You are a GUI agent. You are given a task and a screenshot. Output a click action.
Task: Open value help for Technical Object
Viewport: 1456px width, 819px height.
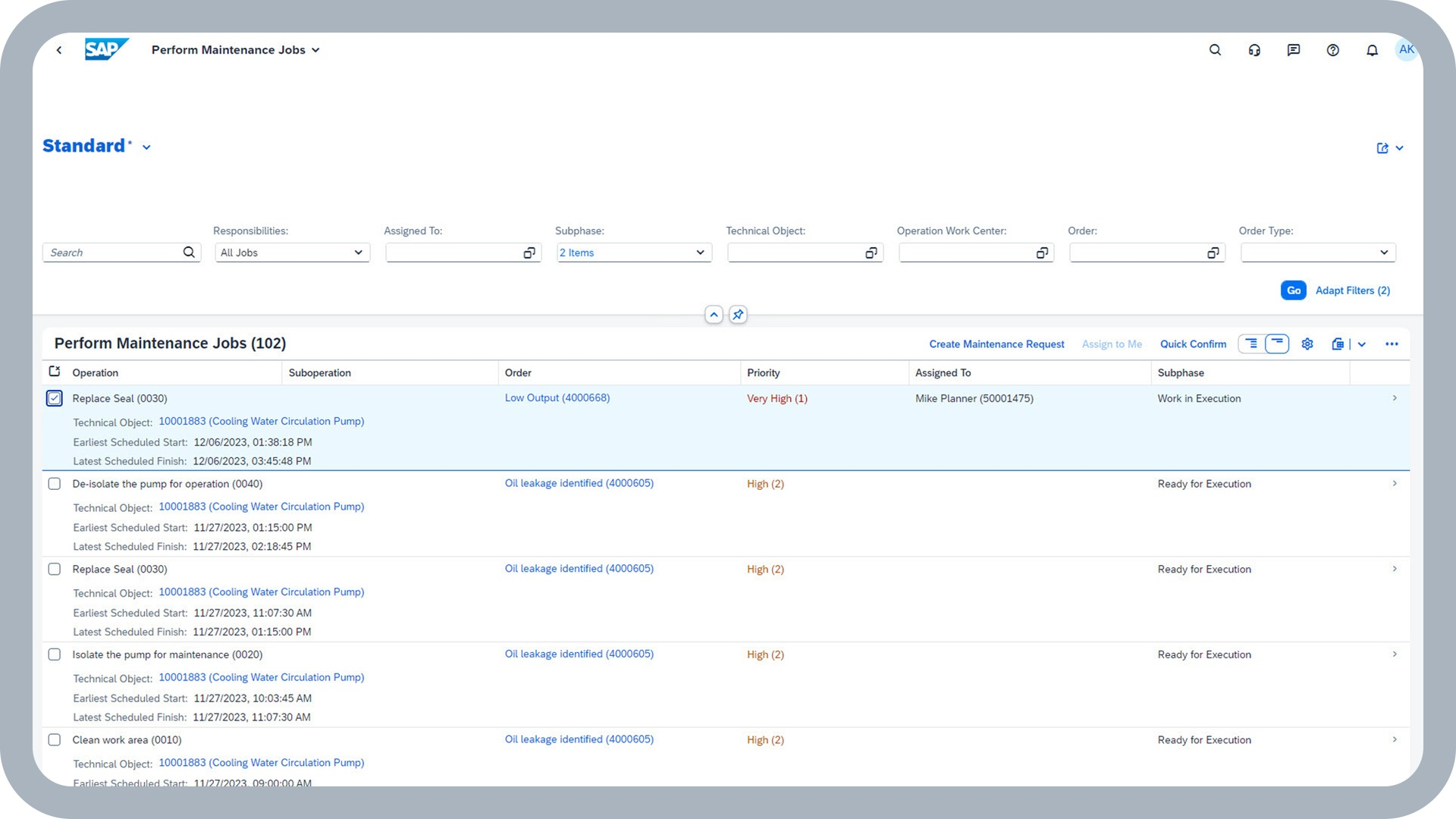point(871,253)
